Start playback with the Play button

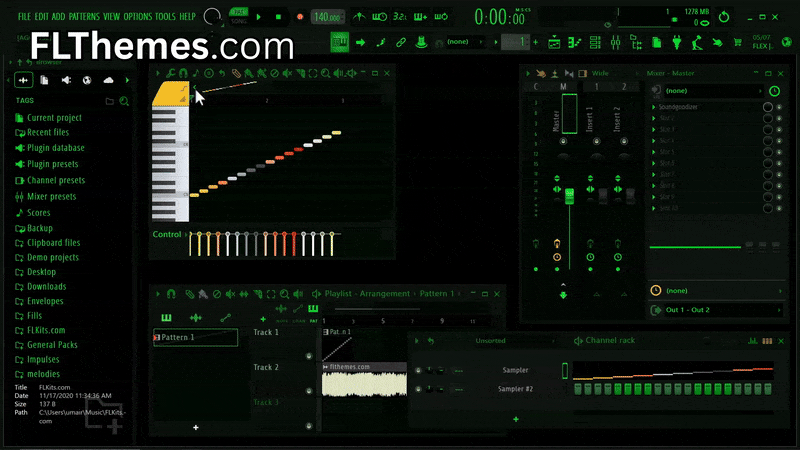pyautogui.click(x=259, y=17)
